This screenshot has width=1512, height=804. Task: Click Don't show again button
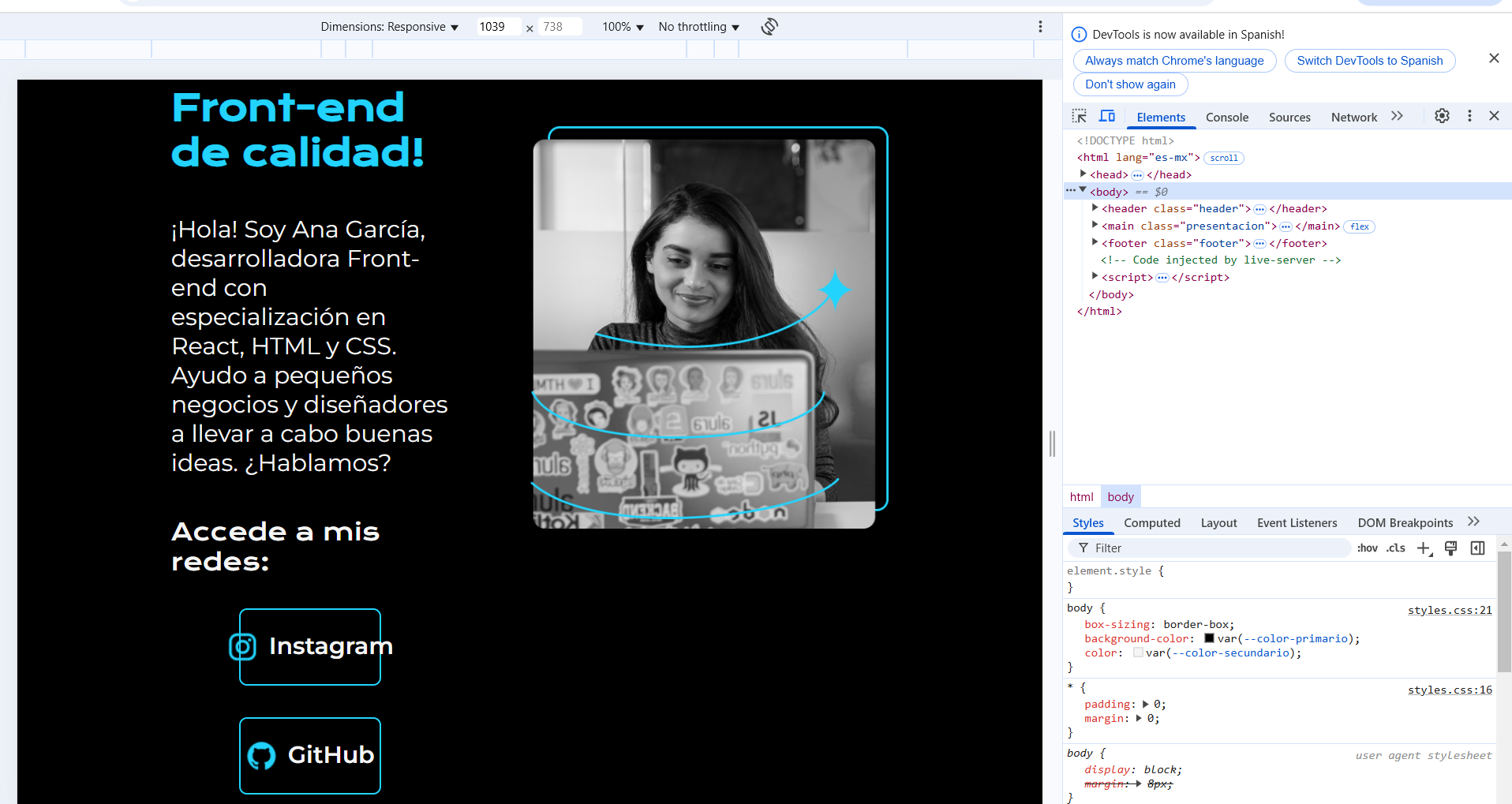tap(1130, 84)
